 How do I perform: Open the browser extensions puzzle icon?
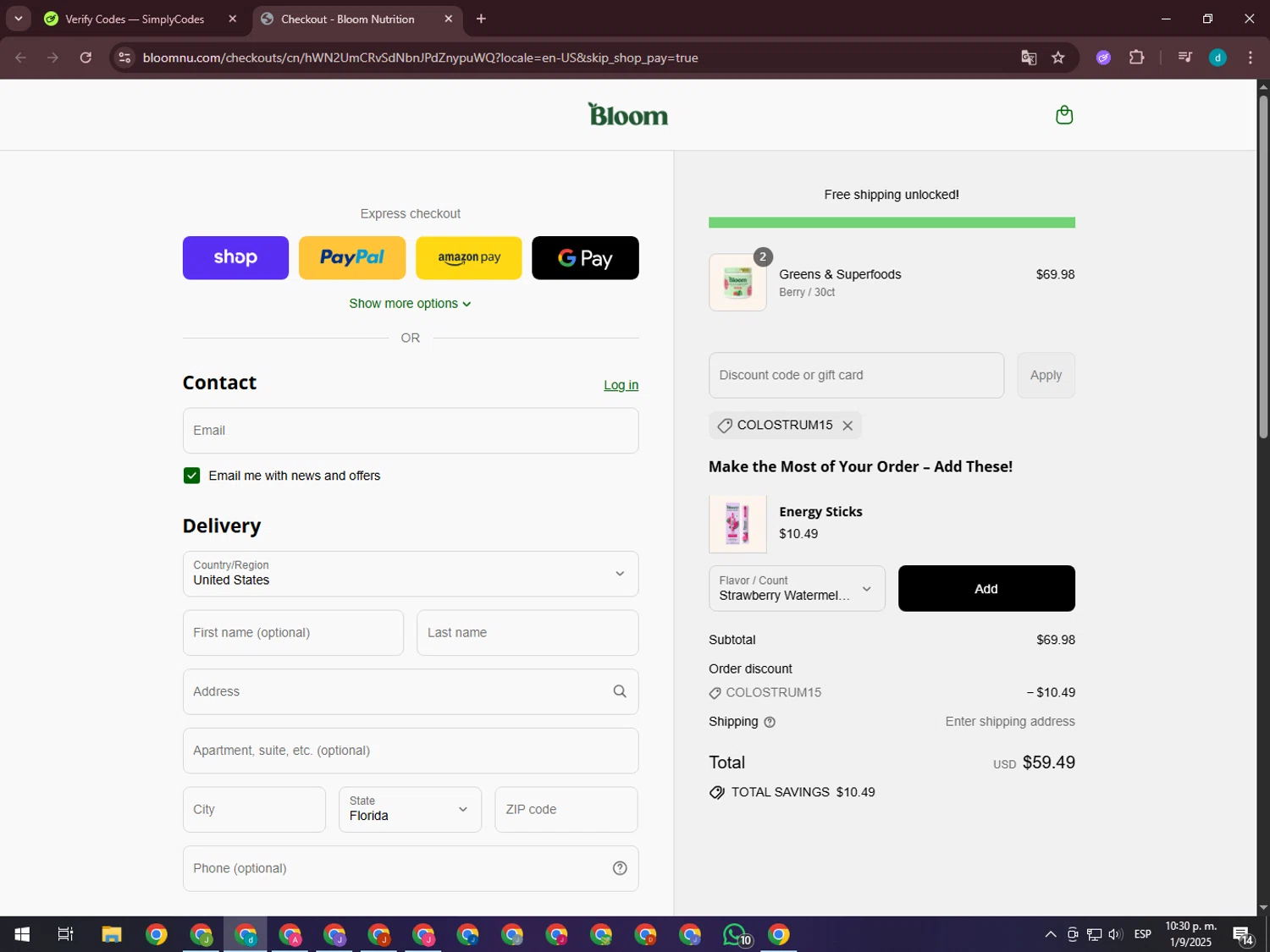pyautogui.click(x=1136, y=58)
